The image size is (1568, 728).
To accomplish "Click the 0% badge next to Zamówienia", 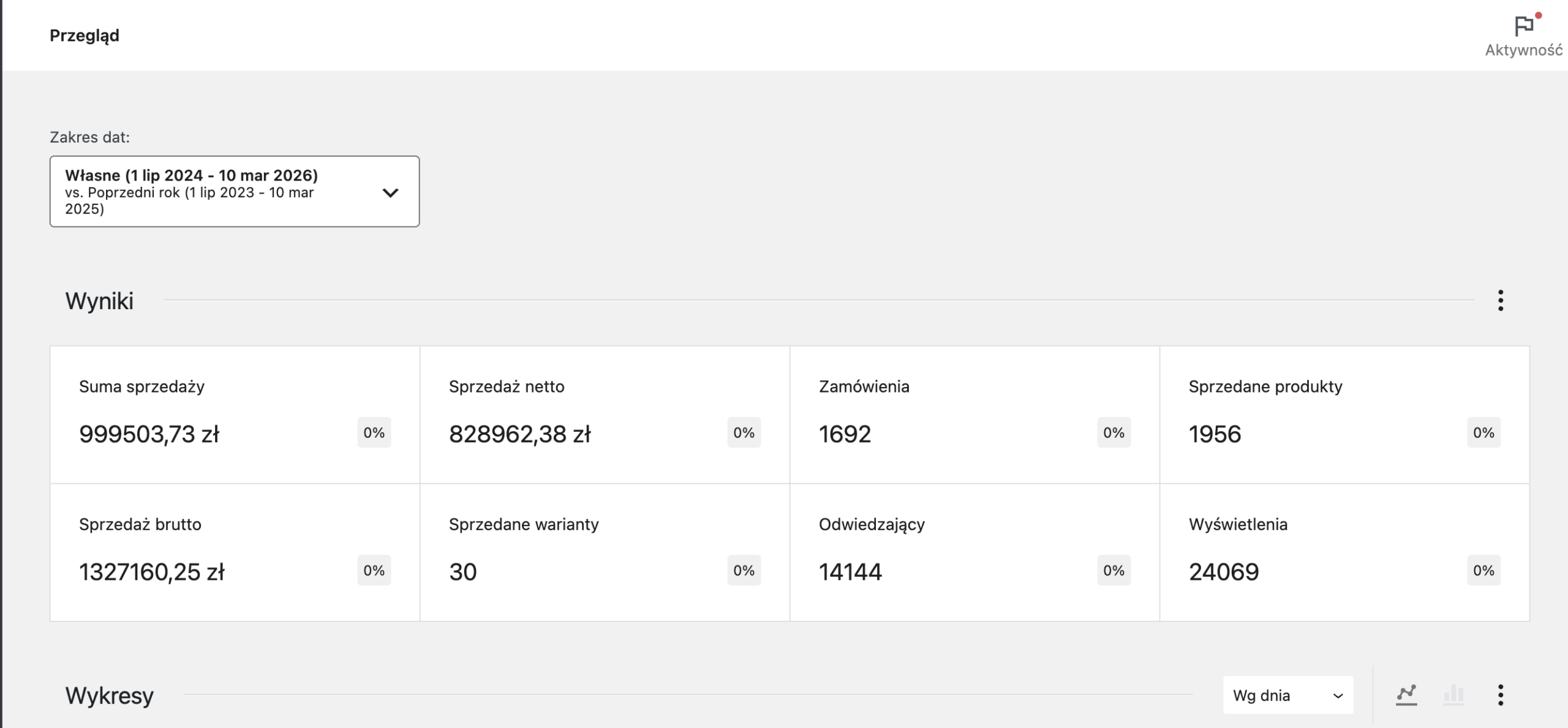I will pyautogui.click(x=1114, y=433).
